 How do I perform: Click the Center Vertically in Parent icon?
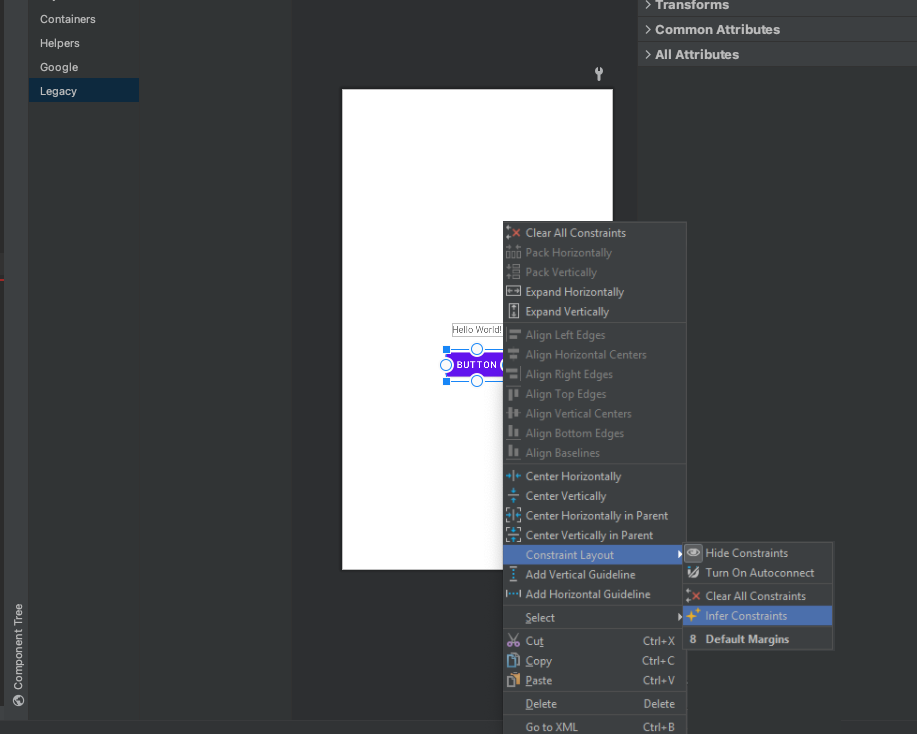coord(513,535)
